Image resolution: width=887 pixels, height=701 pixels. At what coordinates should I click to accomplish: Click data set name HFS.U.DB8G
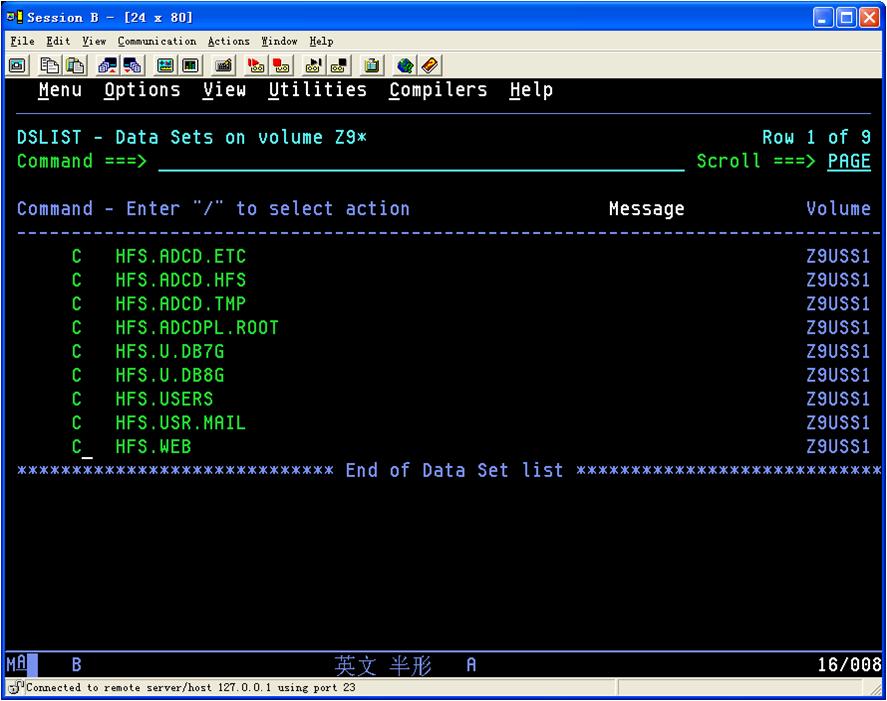coord(170,375)
